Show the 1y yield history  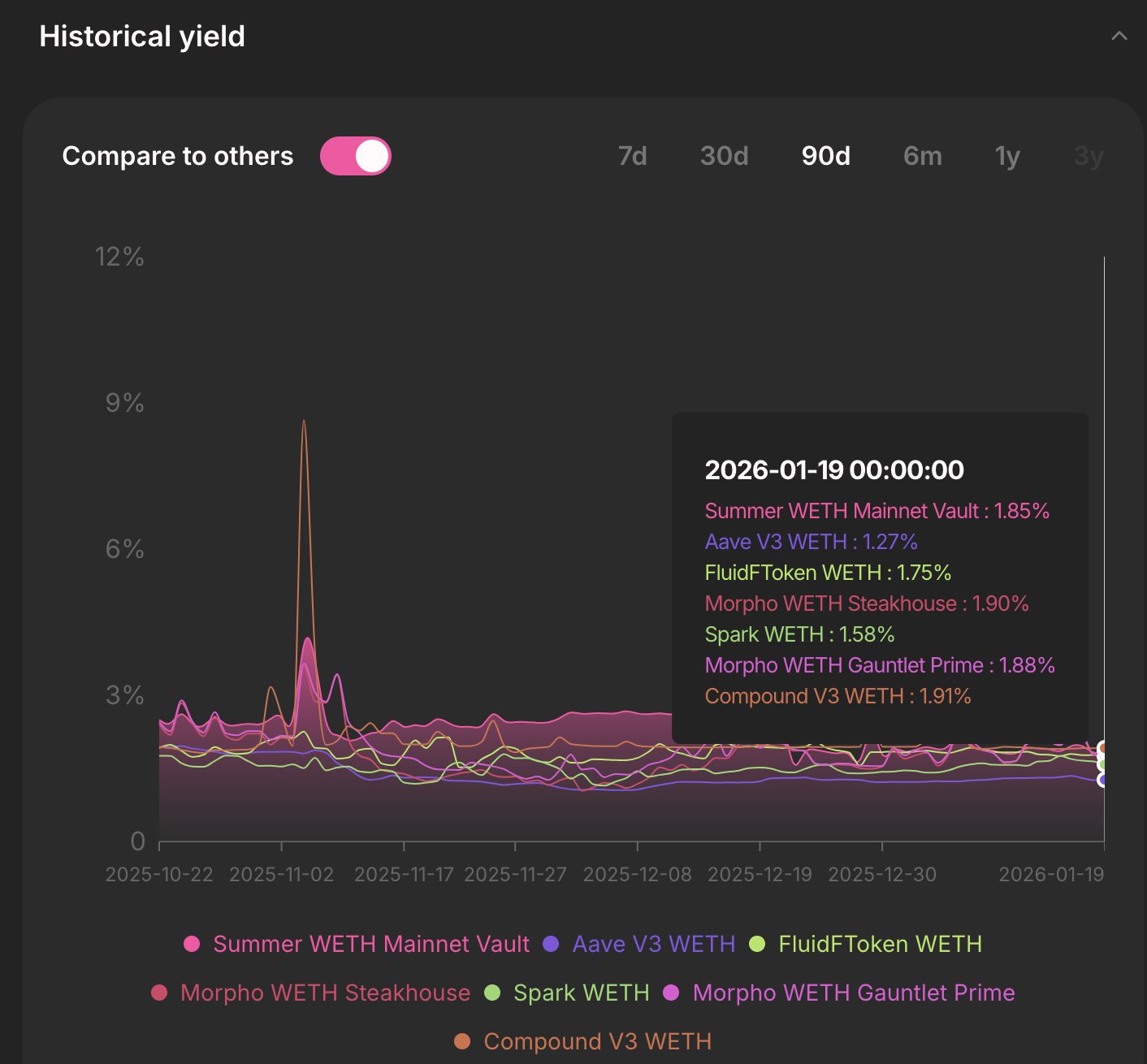(x=1007, y=156)
